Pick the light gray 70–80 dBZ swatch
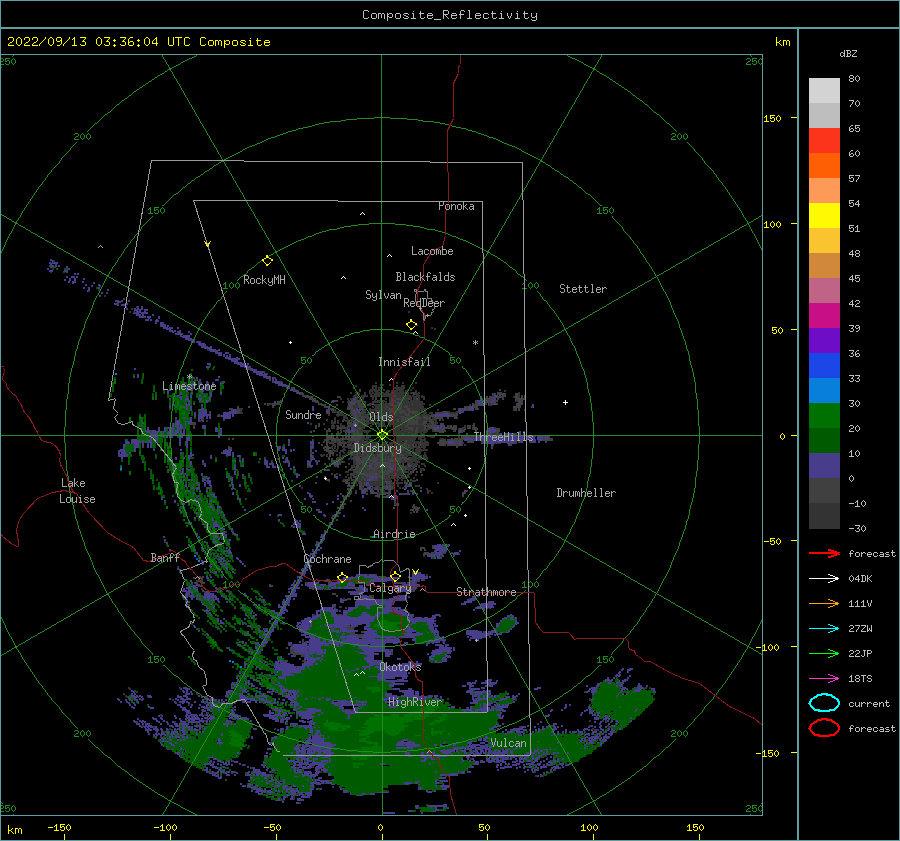Screen dimensions: 900x841 pyautogui.click(x=824, y=91)
